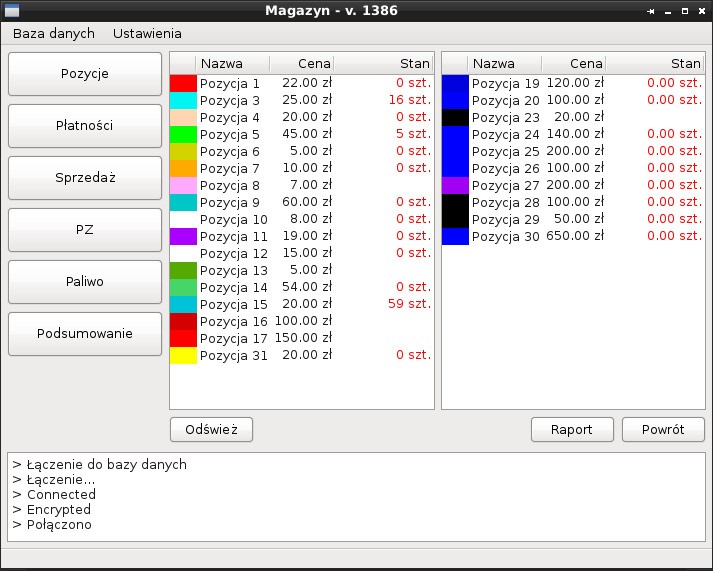Select Pozycja 20 in right table

point(506,100)
